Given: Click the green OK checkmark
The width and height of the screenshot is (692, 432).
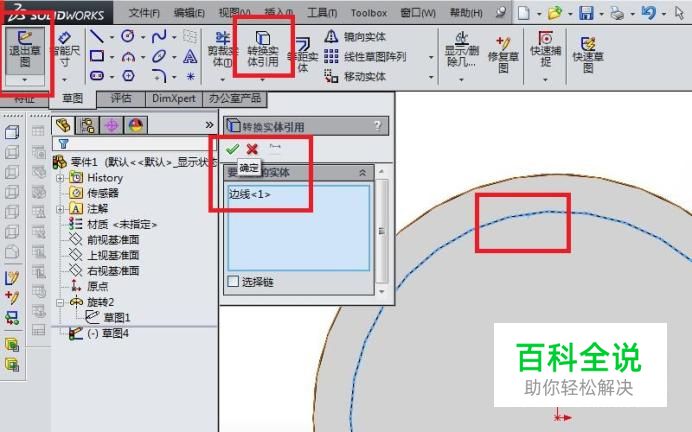Looking at the screenshot, I should tap(232, 149).
